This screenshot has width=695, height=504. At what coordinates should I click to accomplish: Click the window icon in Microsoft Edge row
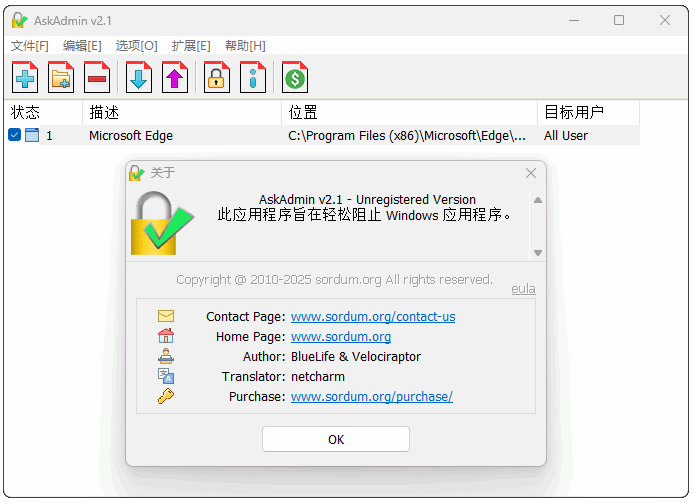coord(32,135)
